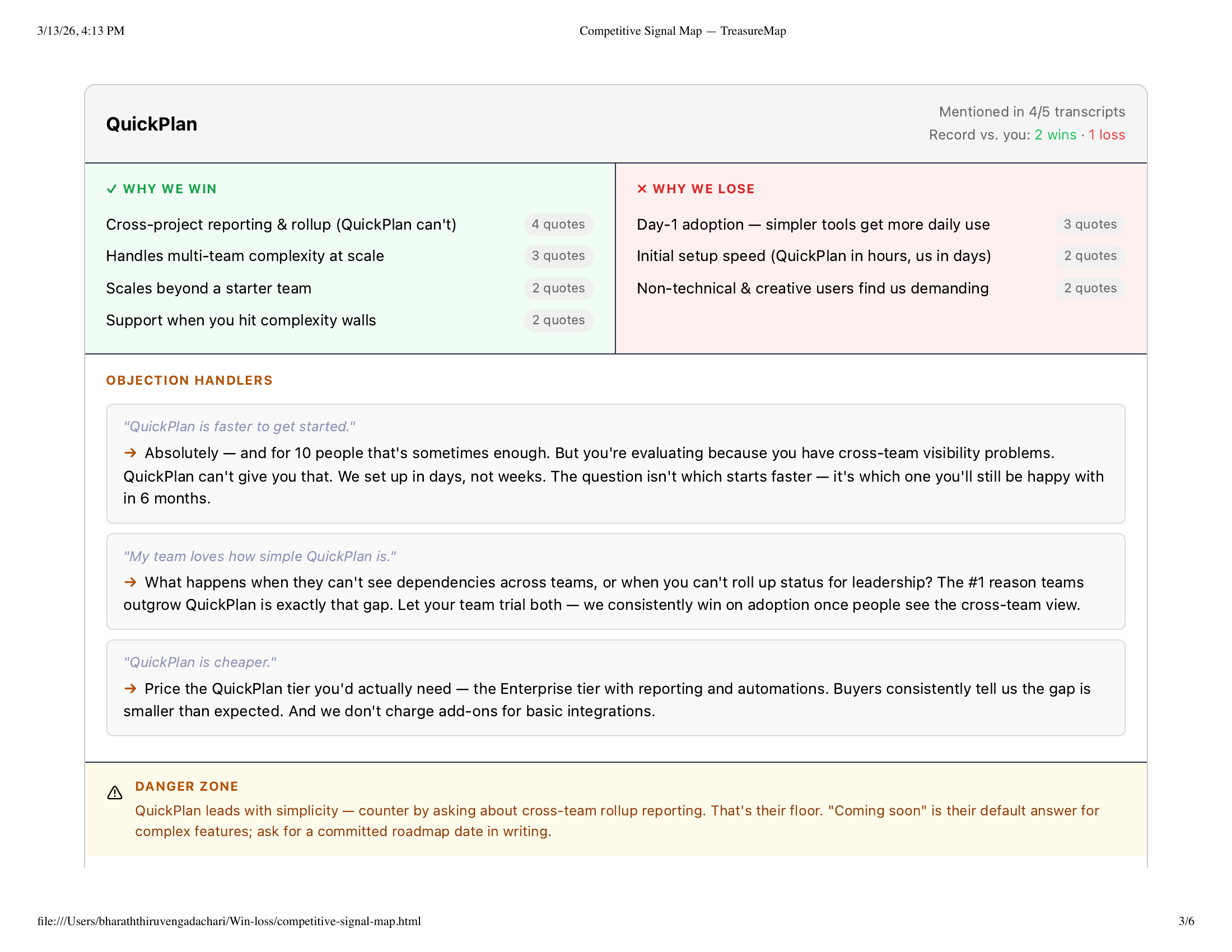Viewport: 1232px width, 952px height.
Task: Click the orange arrow in the simple-QuickPlan handler
Action: click(x=130, y=582)
